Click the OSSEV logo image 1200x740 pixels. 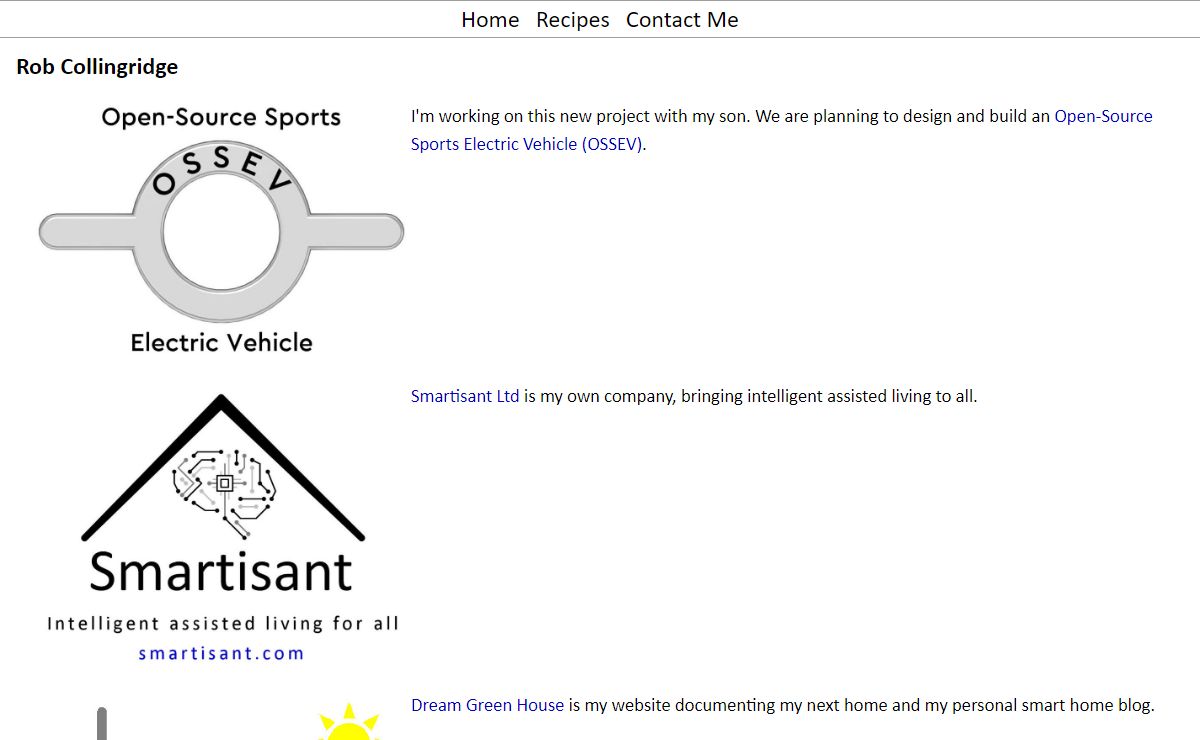[221, 230]
